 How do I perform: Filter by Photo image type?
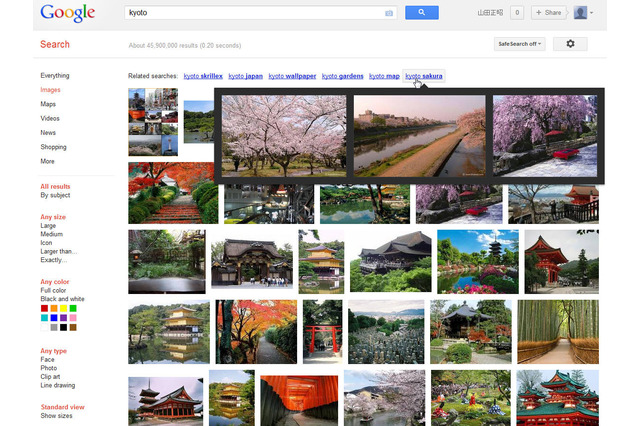pyautogui.click(x=49, y=368)
